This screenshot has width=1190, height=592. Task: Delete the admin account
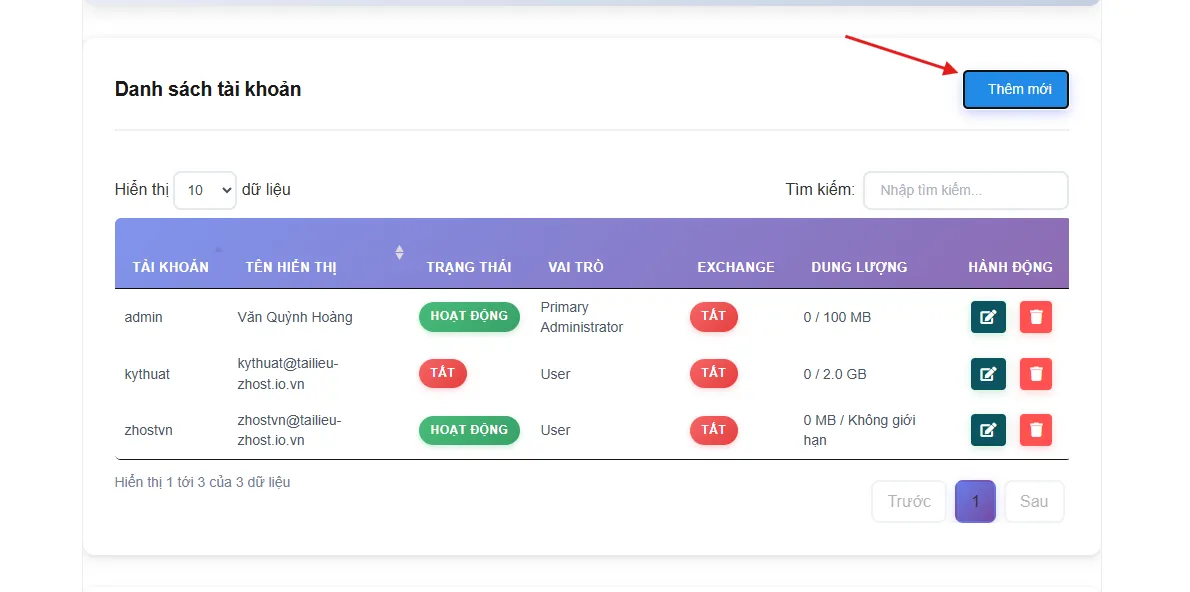pos(1036,317)
